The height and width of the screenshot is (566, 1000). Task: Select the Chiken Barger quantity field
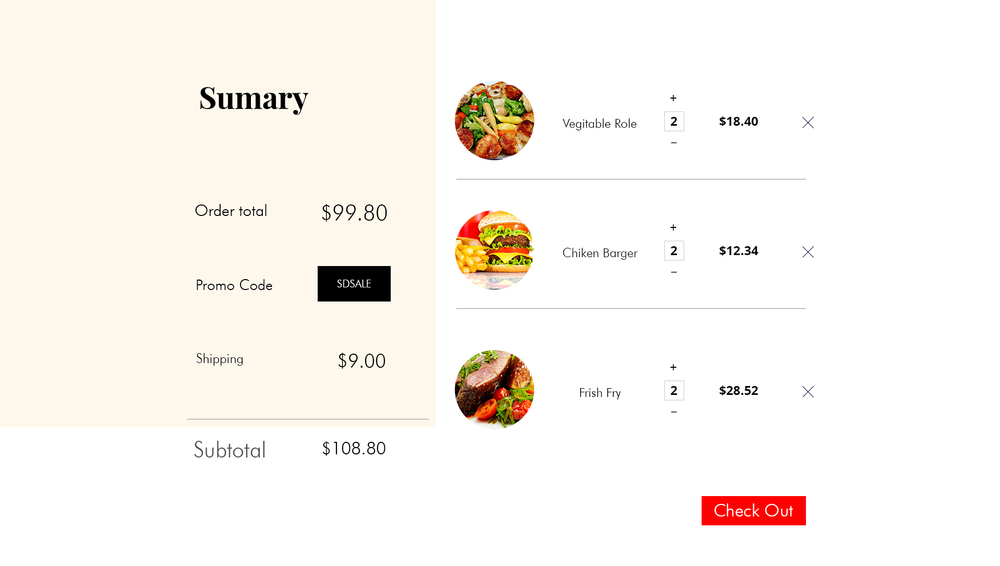[x=674, y=251]
